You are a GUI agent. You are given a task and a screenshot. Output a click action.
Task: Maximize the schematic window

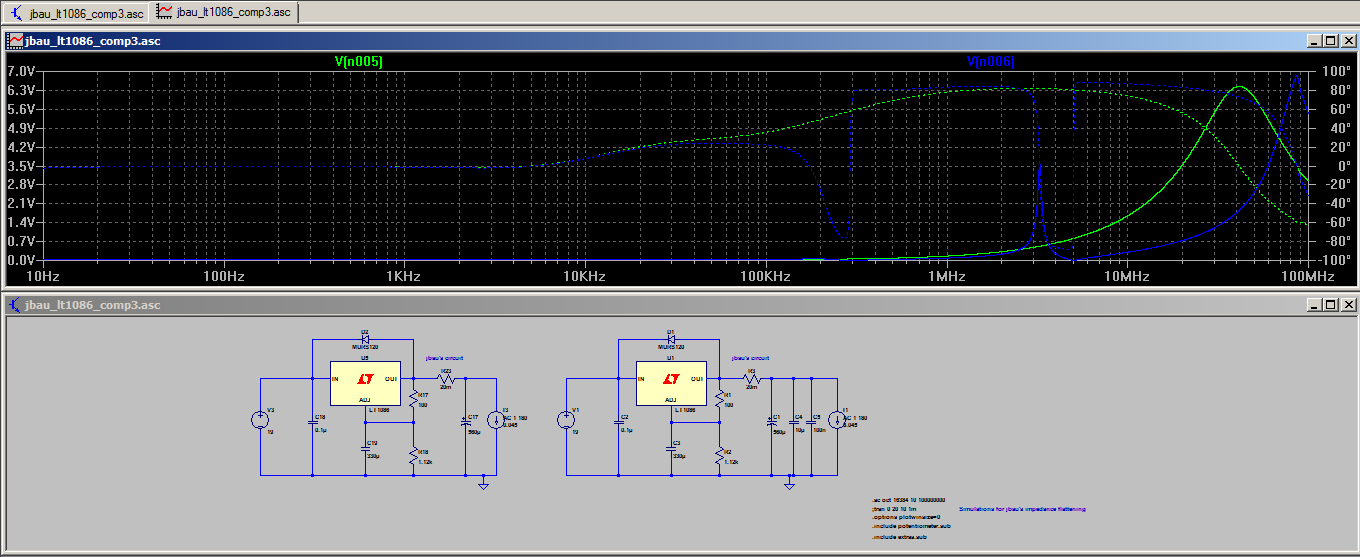pos(1329,305)
